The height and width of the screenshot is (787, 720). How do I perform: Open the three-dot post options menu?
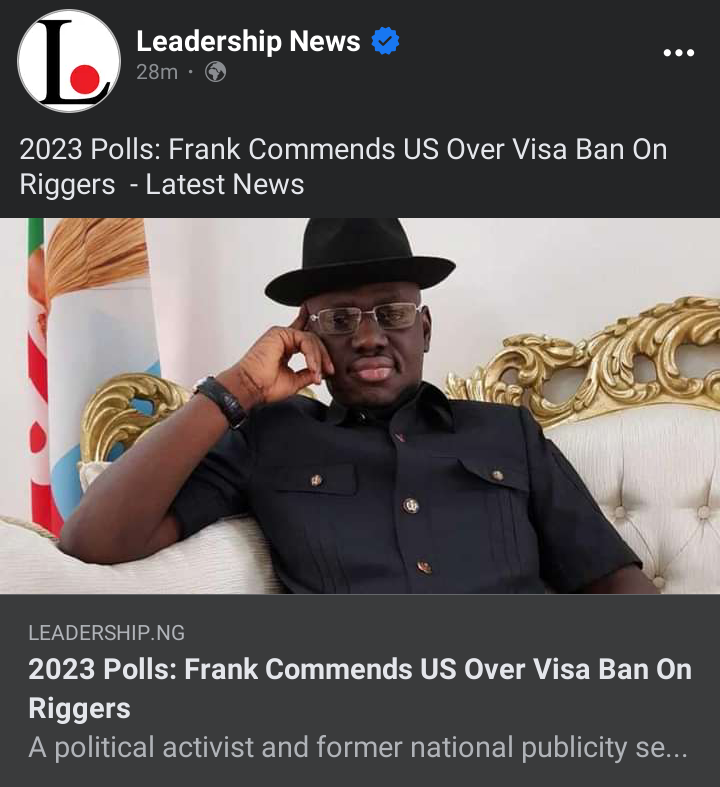pos(678,52)
